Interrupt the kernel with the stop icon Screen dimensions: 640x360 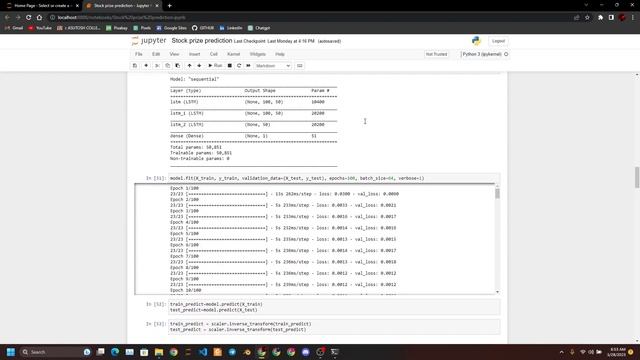click(230, 66)
